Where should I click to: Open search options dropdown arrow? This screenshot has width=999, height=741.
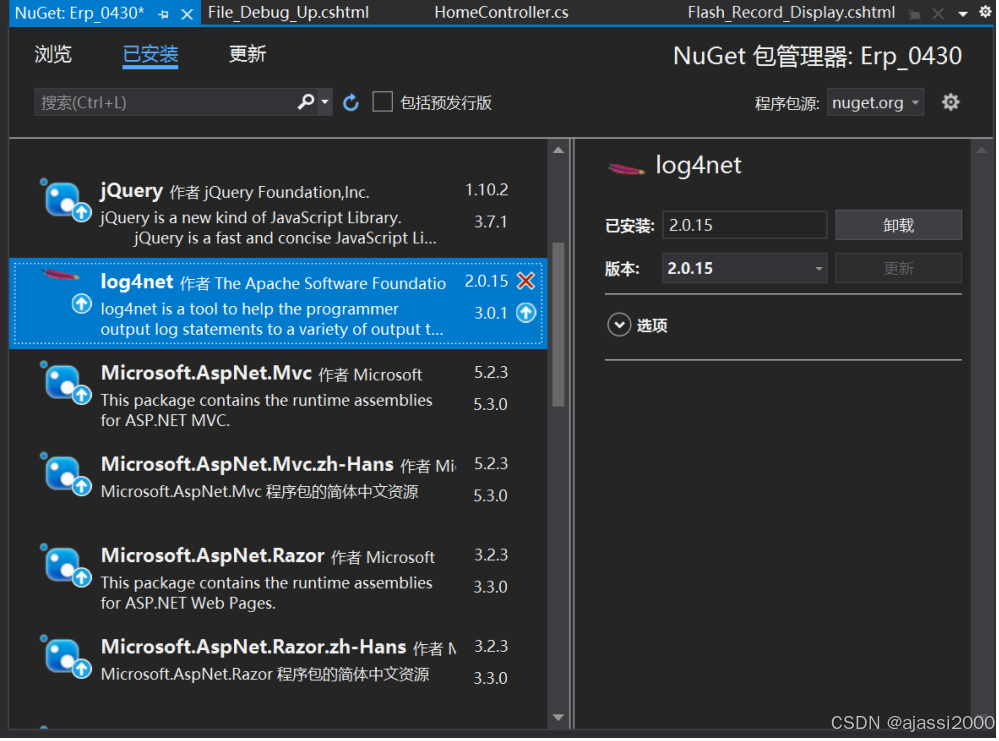[x=325, y=102]
